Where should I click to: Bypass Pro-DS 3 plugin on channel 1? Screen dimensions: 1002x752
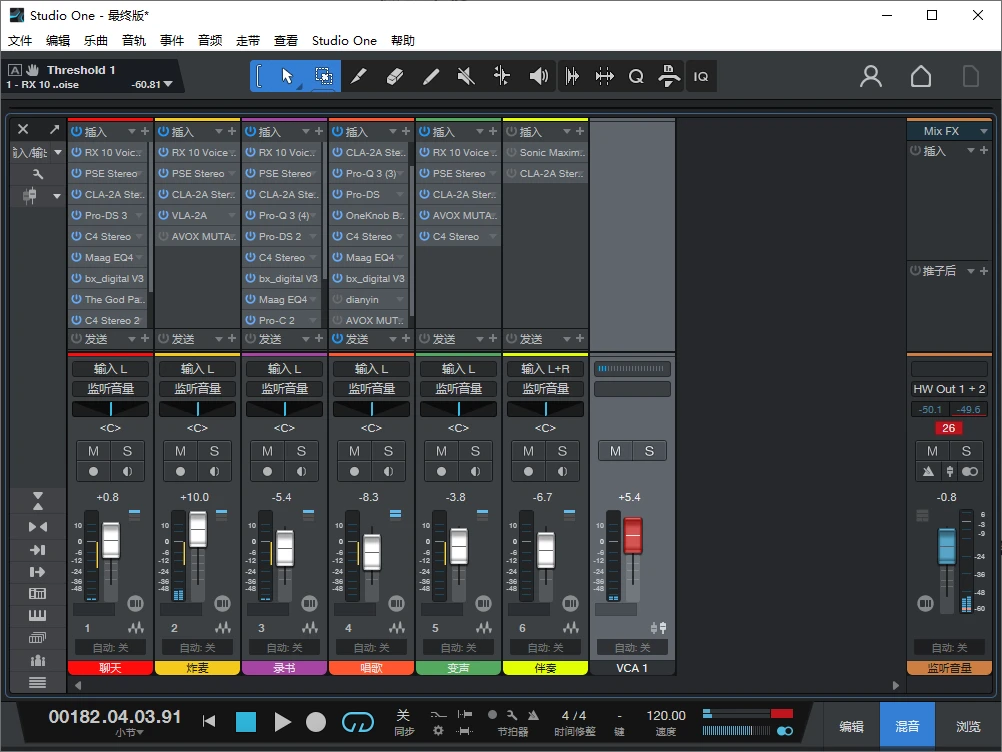pyautogui.click(x=76, y=216)
